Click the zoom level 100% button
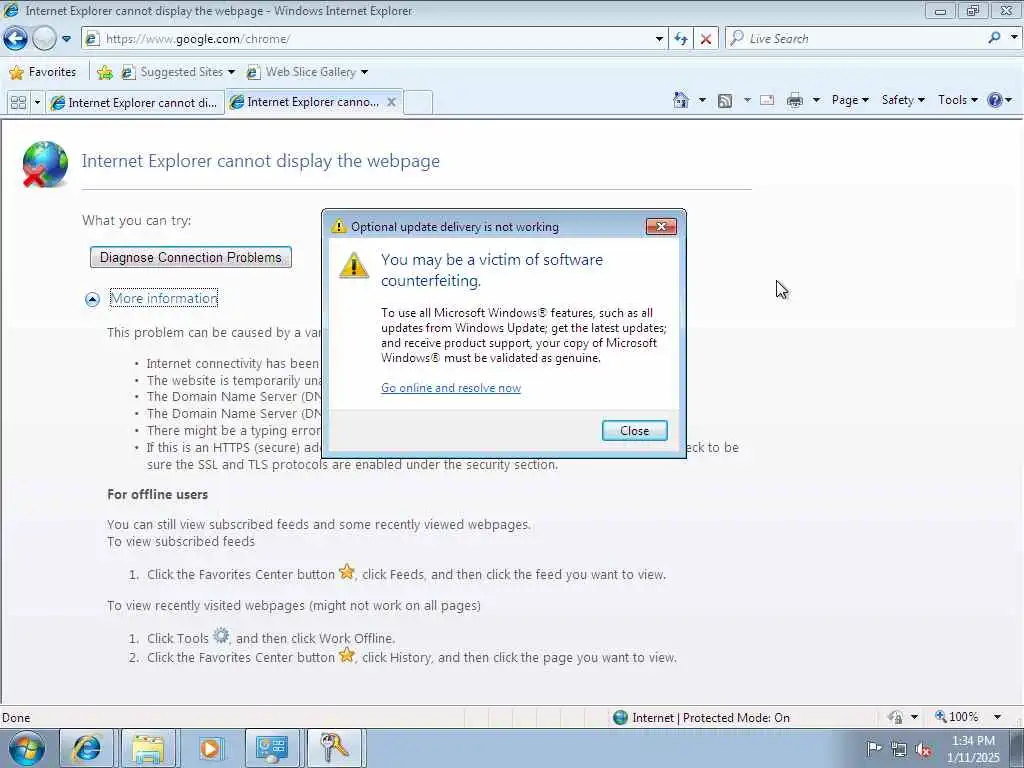 [957, 717]
